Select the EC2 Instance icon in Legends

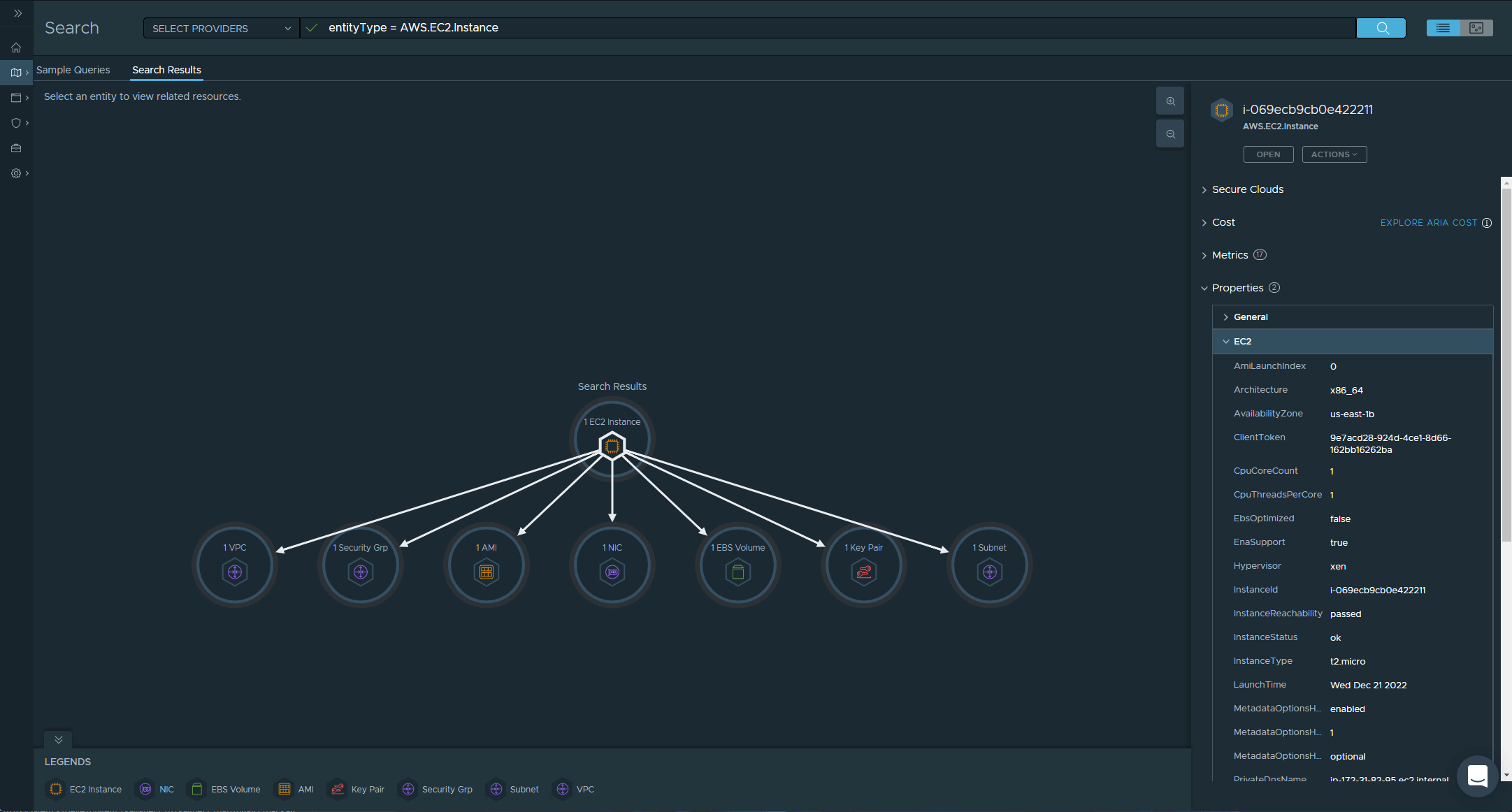pyautogui.click(x=56, y=789)
